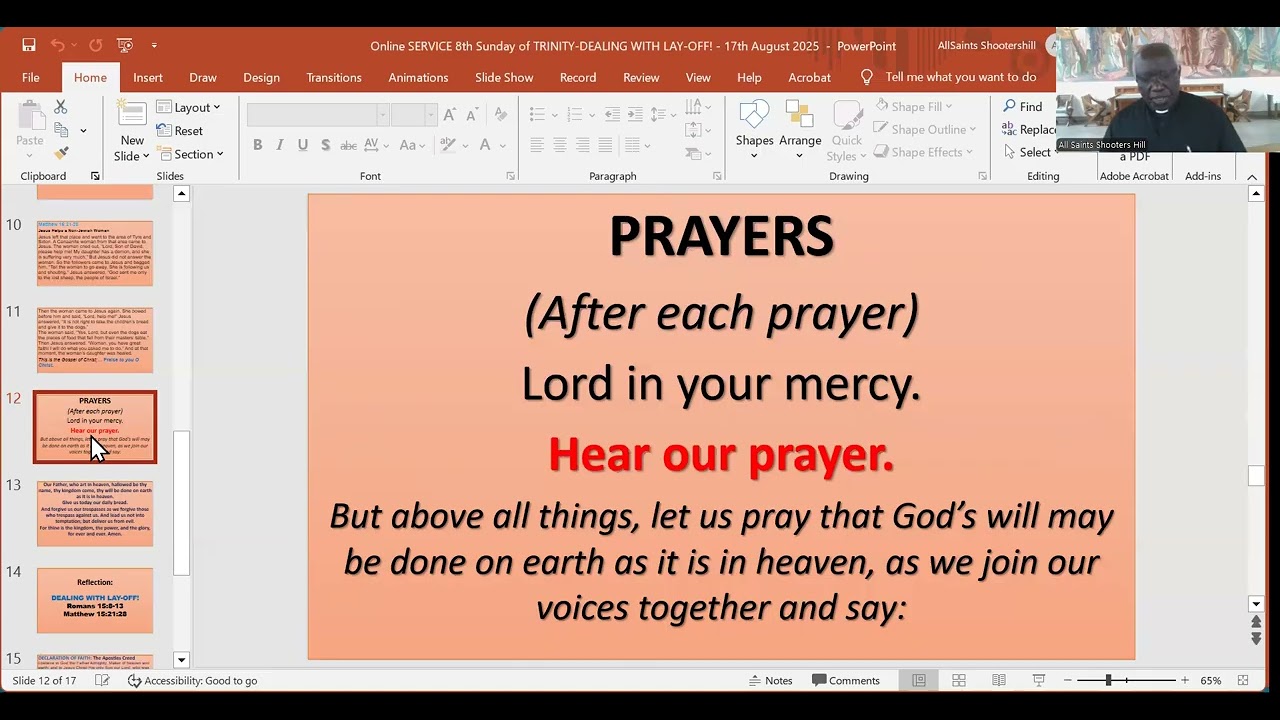
Task: Expand the Section dropdown
Action: [x=190, y=154]
